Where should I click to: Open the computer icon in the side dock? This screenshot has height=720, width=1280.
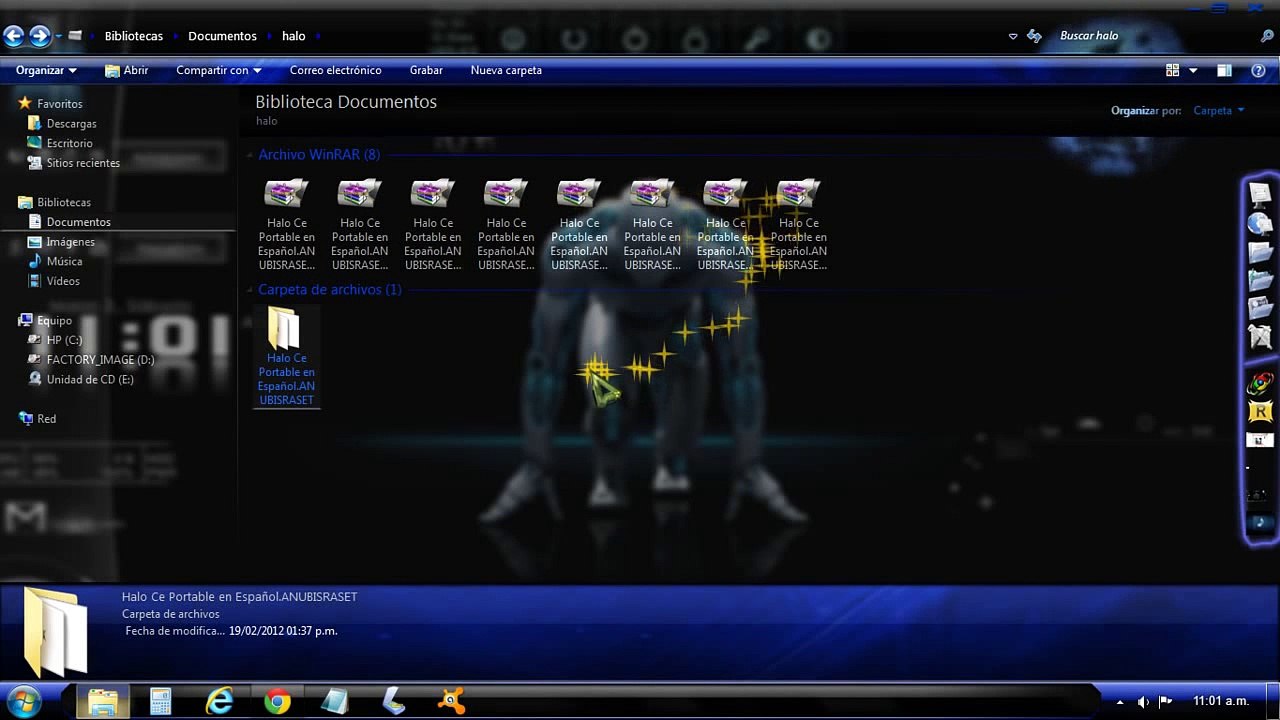click(x=1260, y=195)
